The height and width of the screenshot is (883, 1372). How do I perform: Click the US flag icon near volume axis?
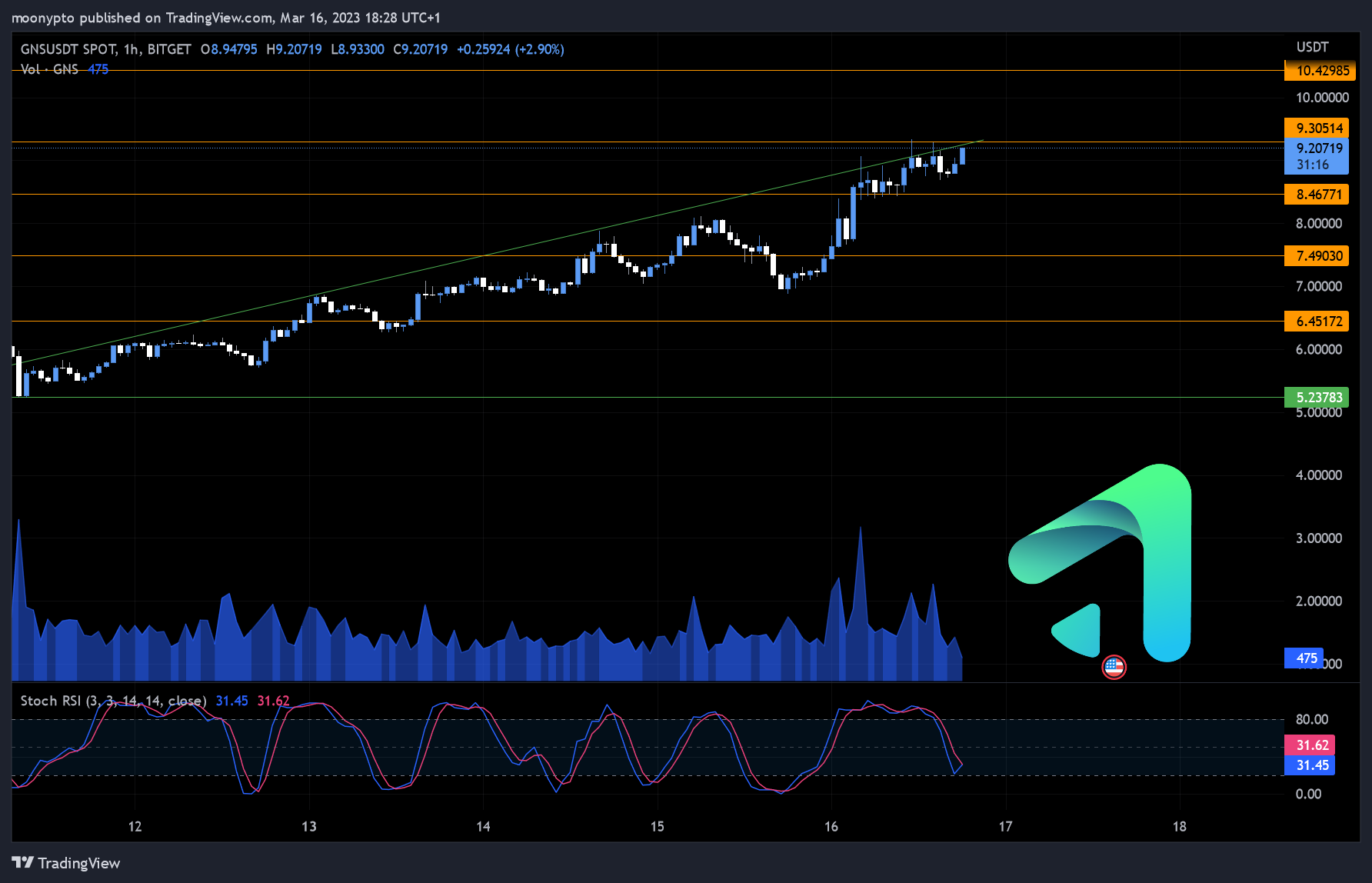coord(1114,666)
